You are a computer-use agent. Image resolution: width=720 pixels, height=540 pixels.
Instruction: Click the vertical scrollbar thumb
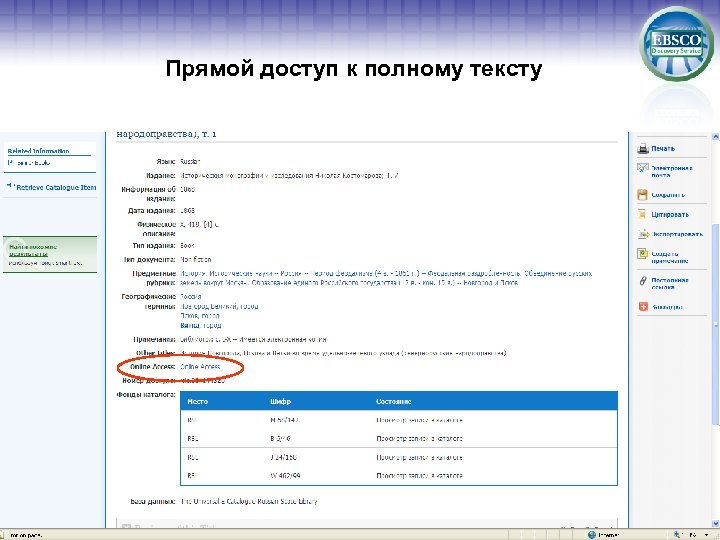[x=715, y=324]
